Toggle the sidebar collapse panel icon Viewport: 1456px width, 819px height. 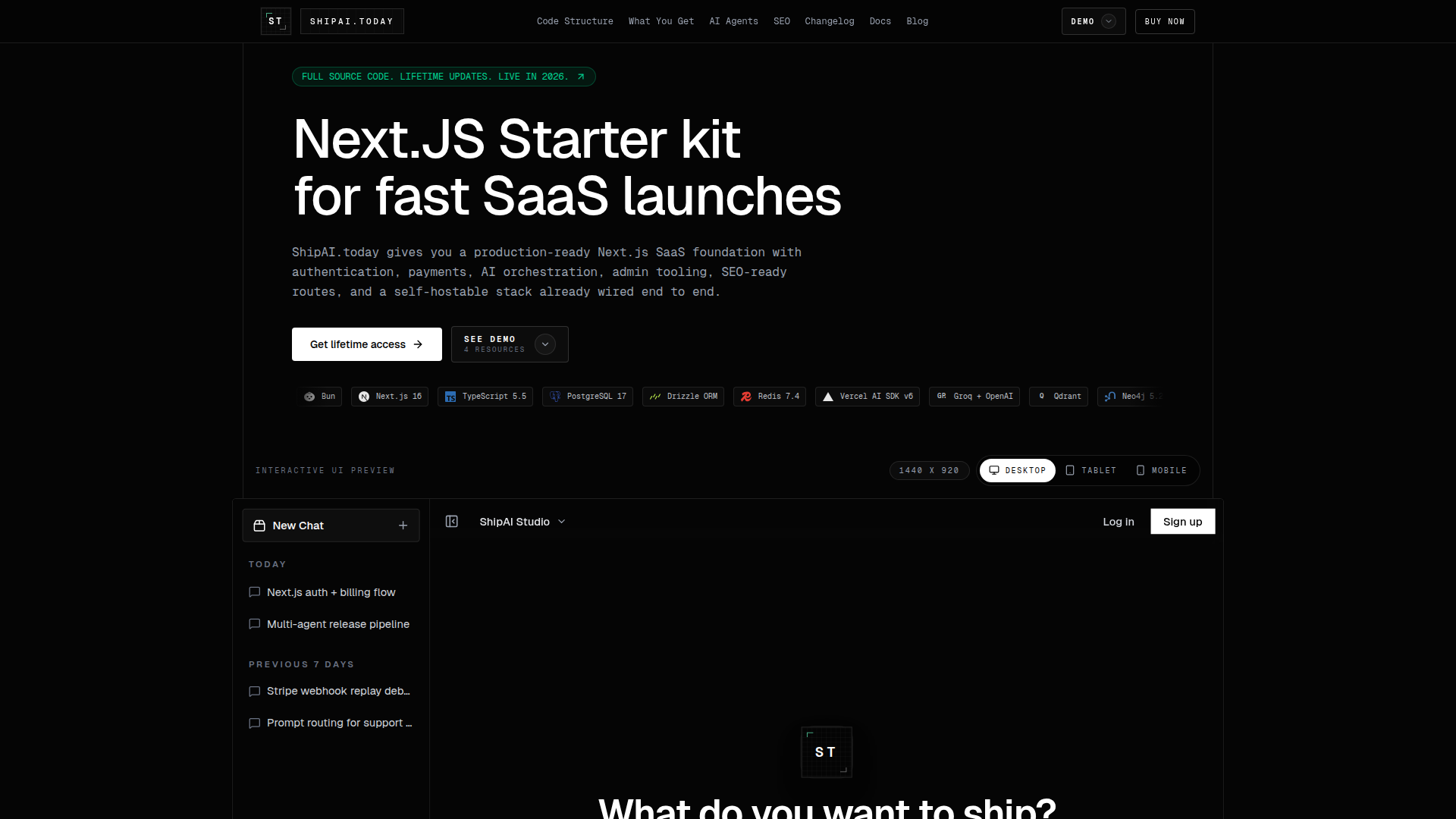452,522
